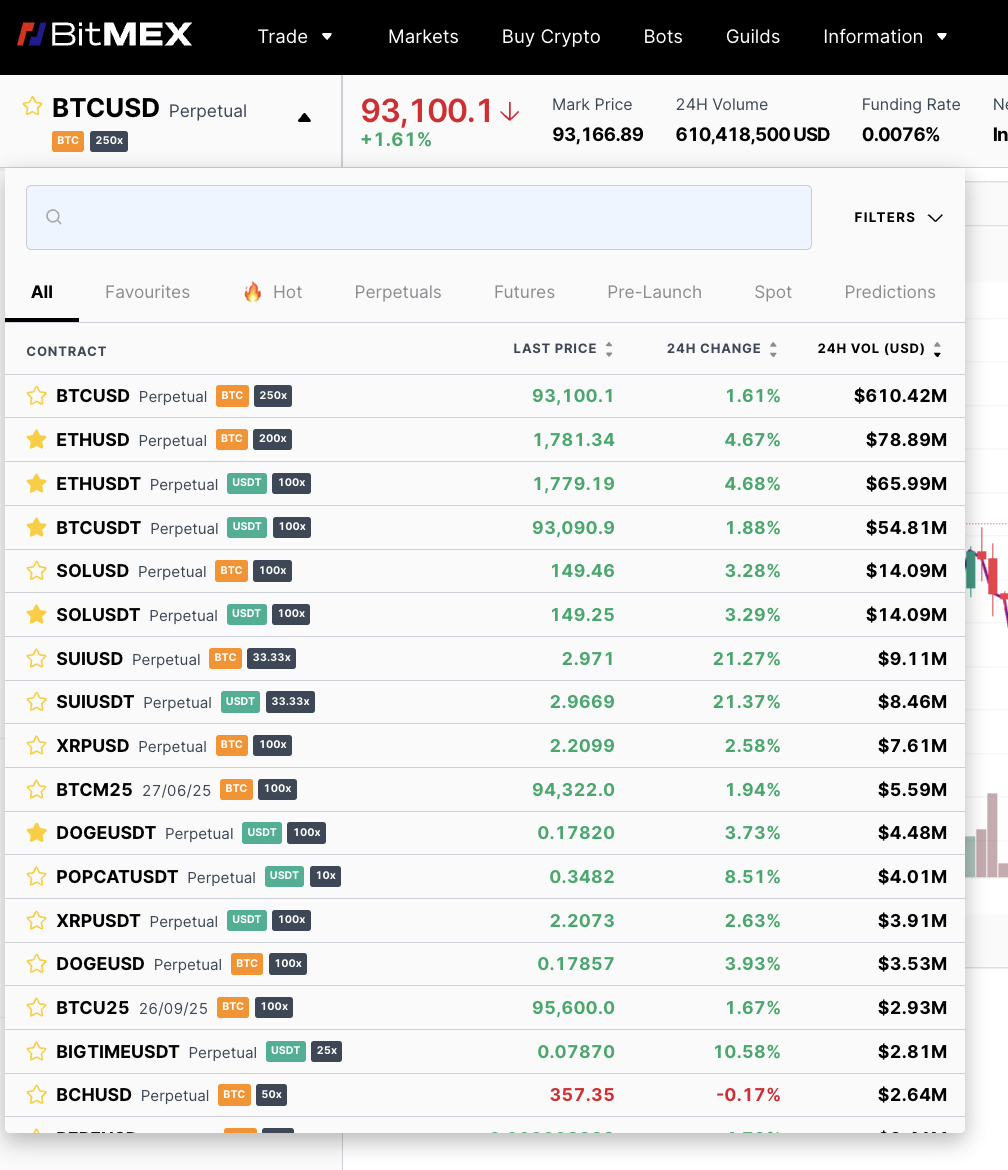Open the Bots page
The height and width of the screenshot is (1170, 1008).
pos(663,37)
